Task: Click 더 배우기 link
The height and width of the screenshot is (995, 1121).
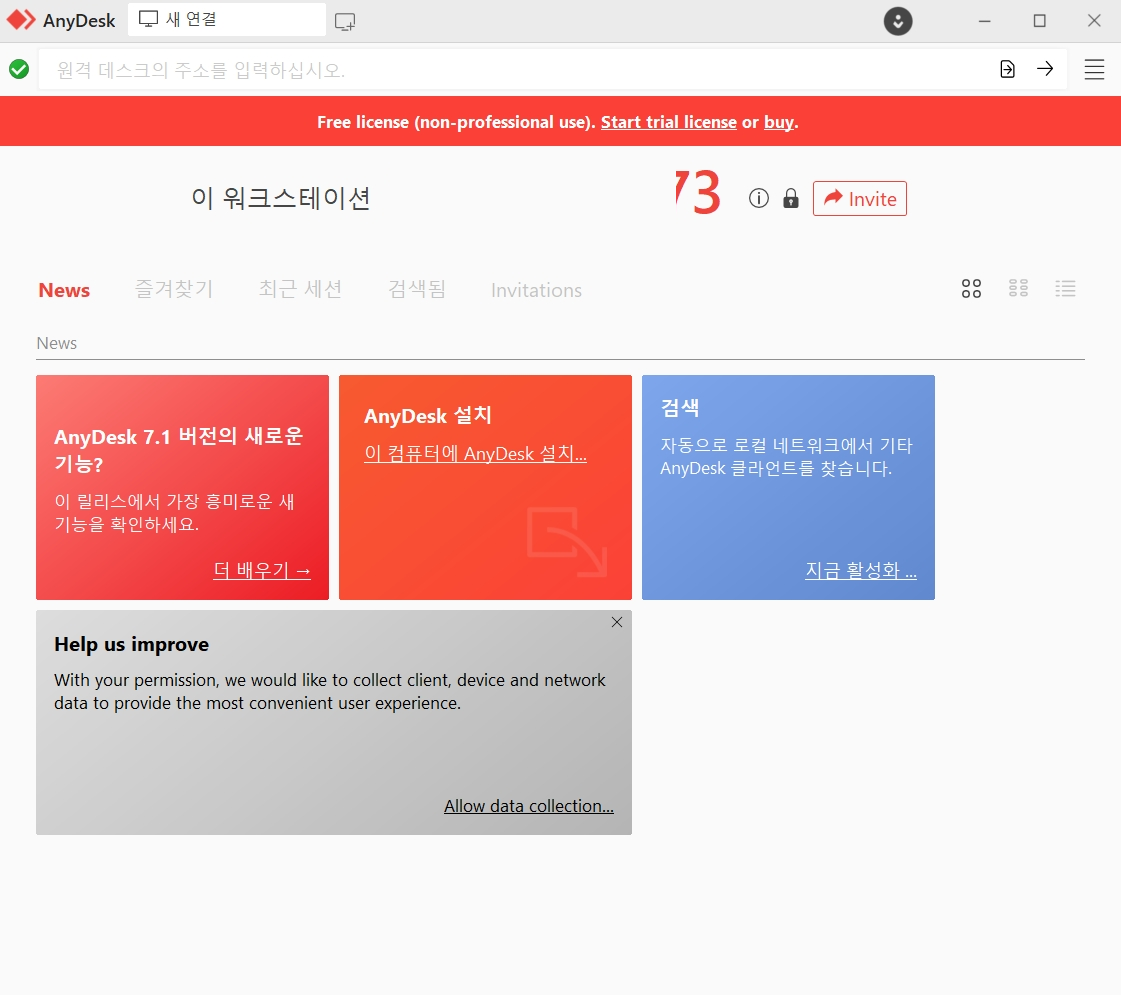Action: pyautogui.click(x=262, y=570)
